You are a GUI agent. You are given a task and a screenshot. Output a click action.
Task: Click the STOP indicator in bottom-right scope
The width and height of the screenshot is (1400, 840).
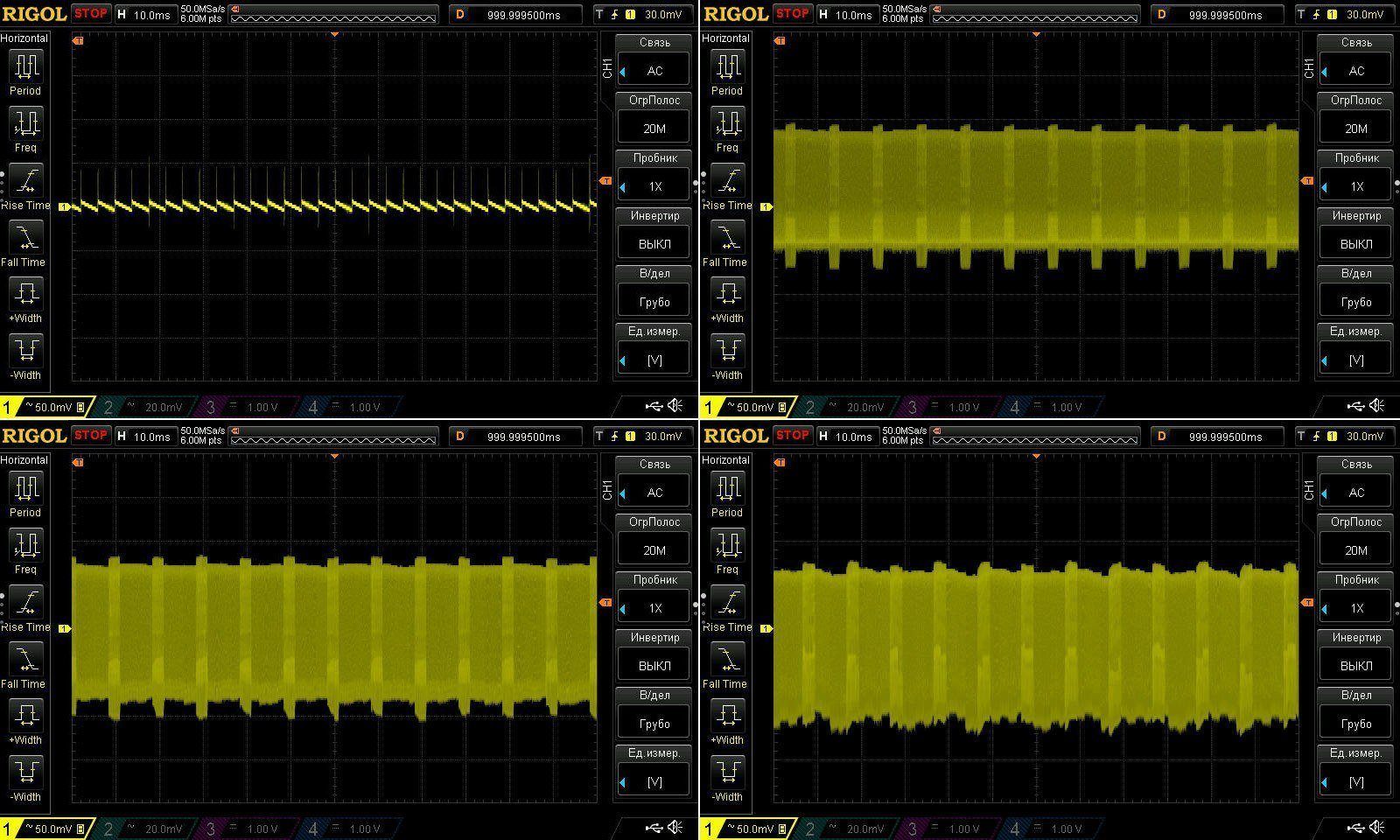793,435
